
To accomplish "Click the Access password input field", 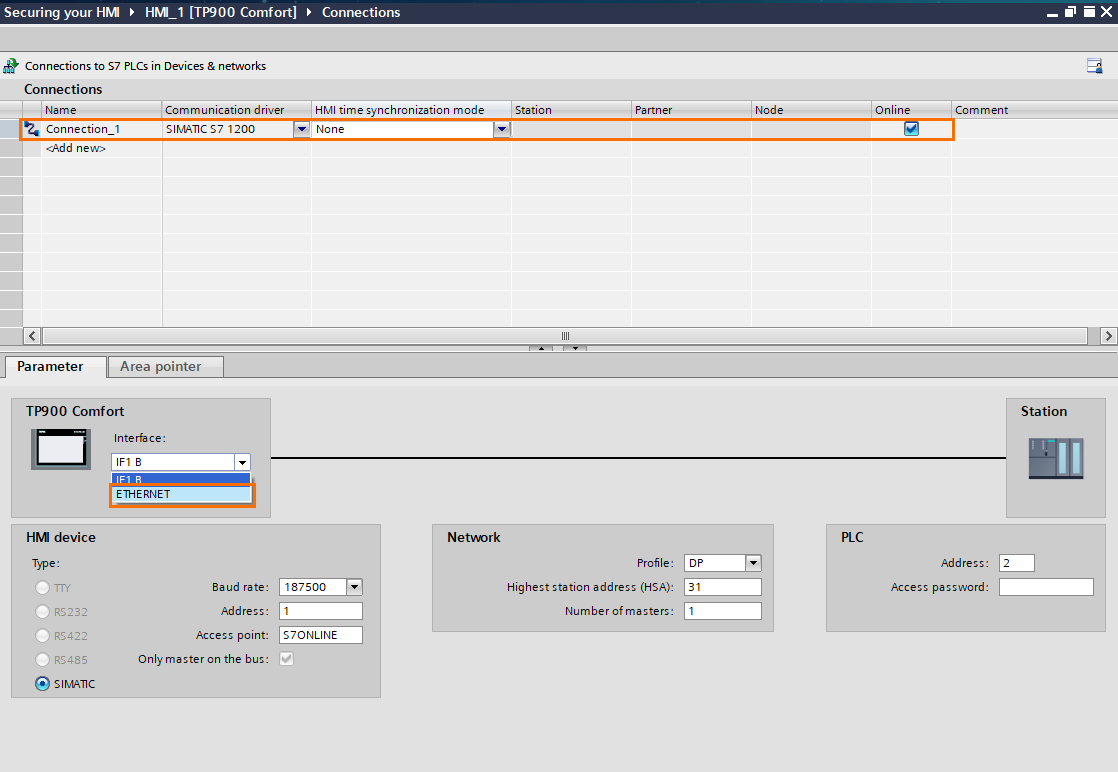I will [1045, 586].
